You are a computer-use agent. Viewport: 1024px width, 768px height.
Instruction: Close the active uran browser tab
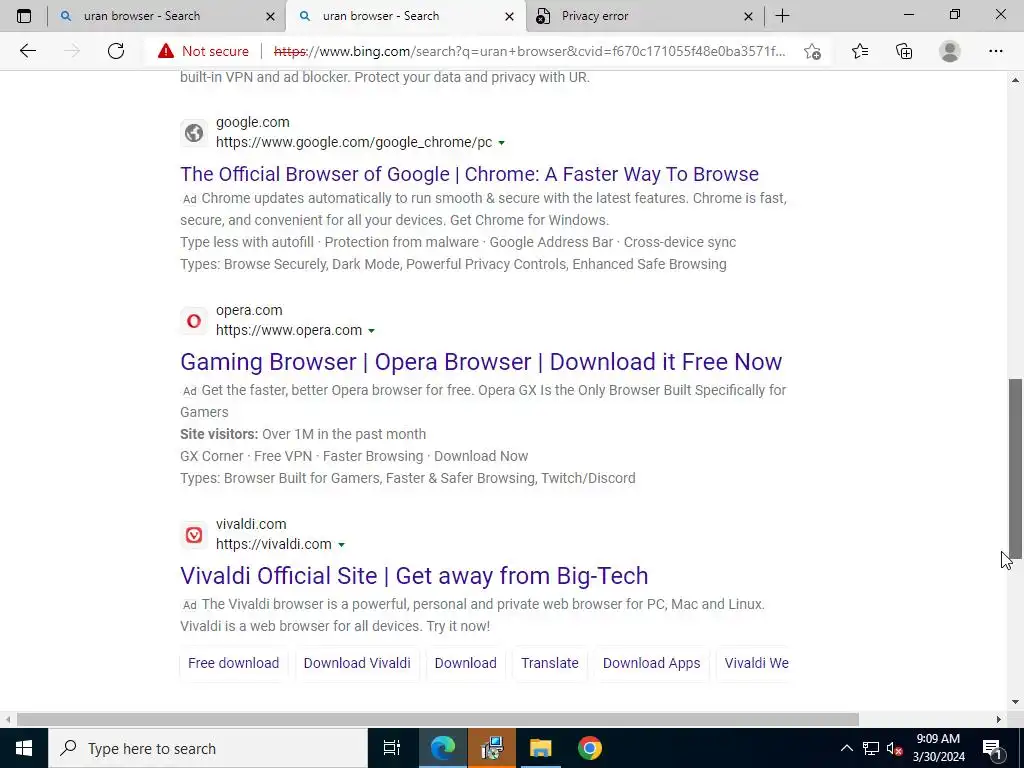click(509, 17)
